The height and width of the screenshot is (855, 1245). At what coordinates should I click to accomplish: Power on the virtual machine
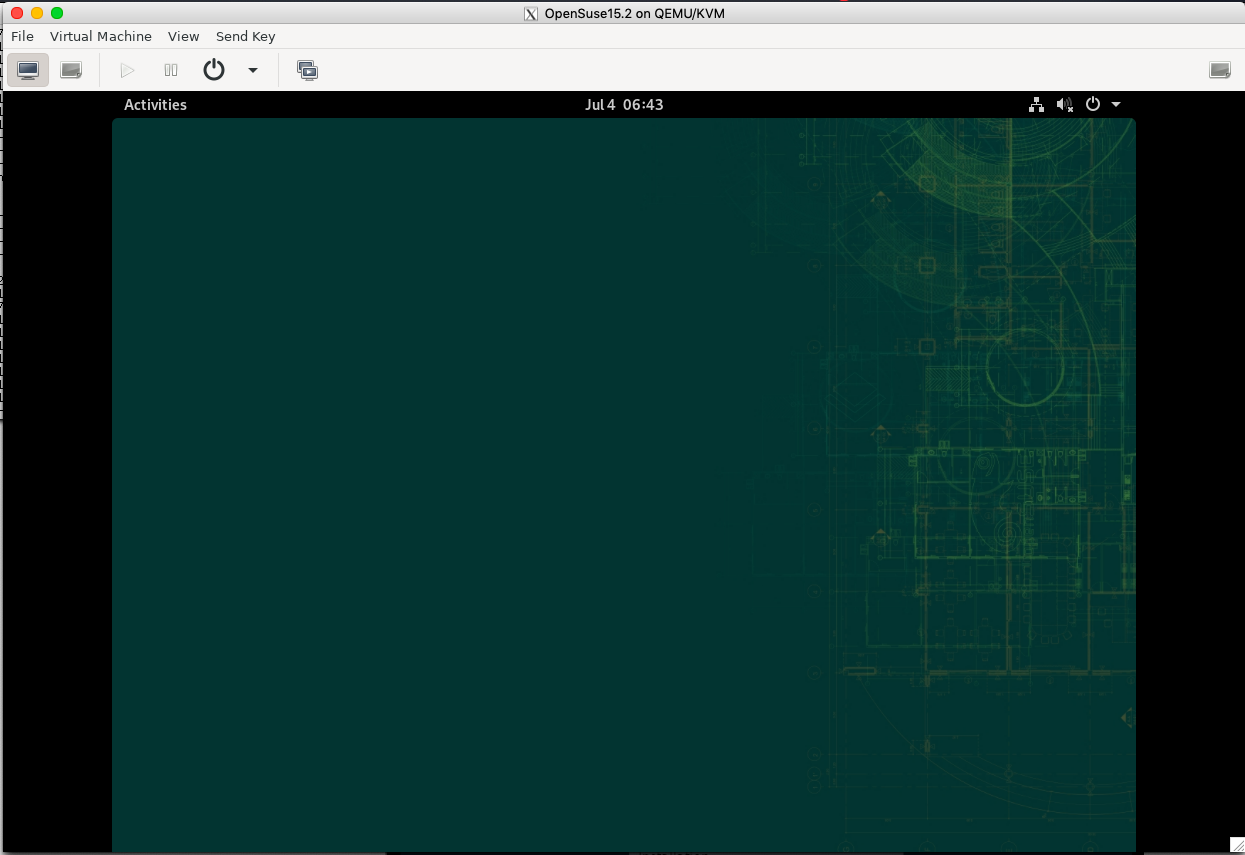127,70
